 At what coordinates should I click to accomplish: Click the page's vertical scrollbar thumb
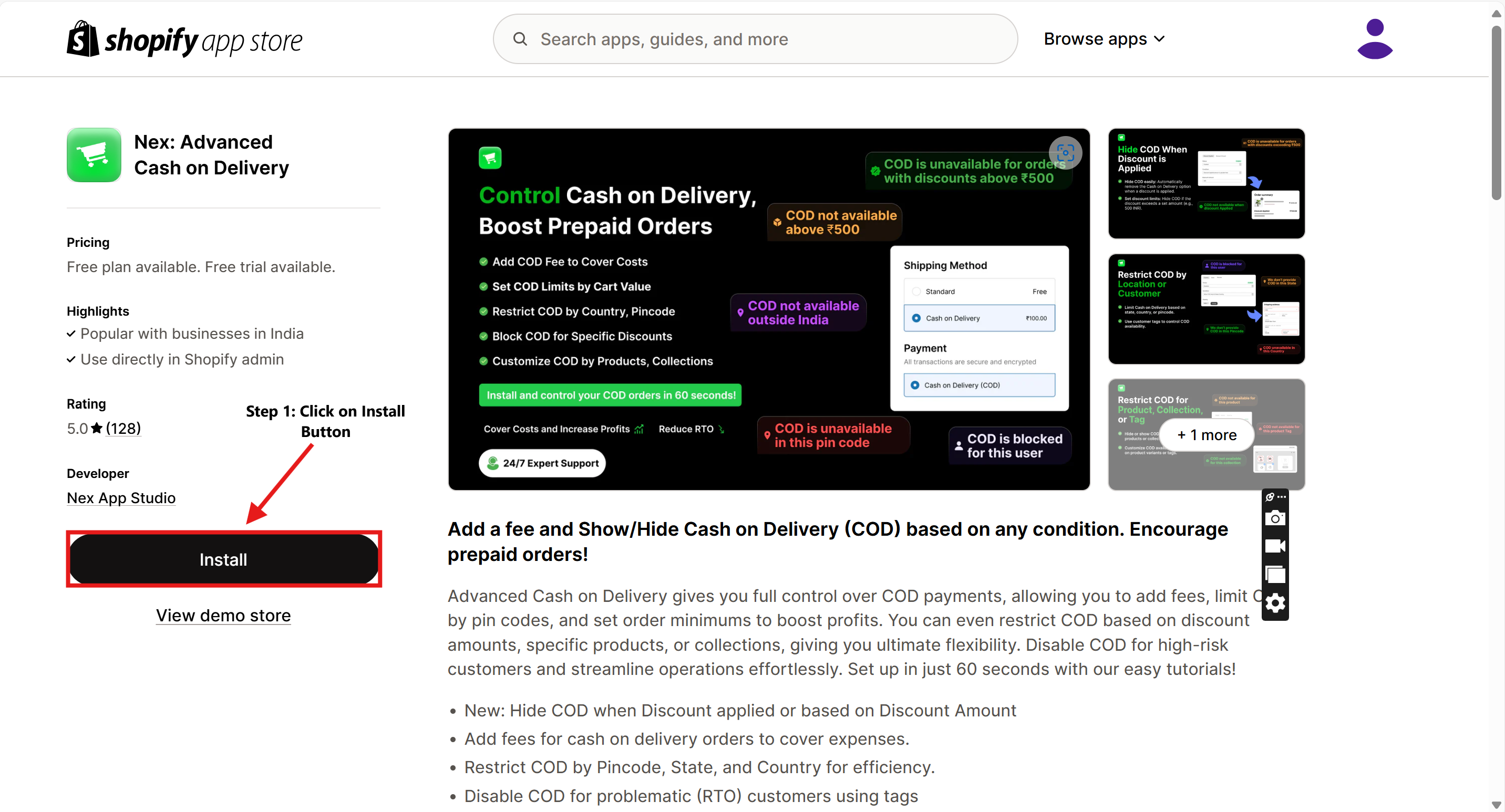(1496, 111)
